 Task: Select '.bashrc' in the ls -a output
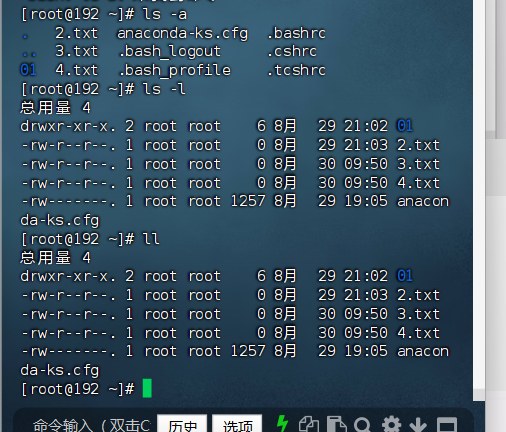pyautogui.click(x=296, y=33)
